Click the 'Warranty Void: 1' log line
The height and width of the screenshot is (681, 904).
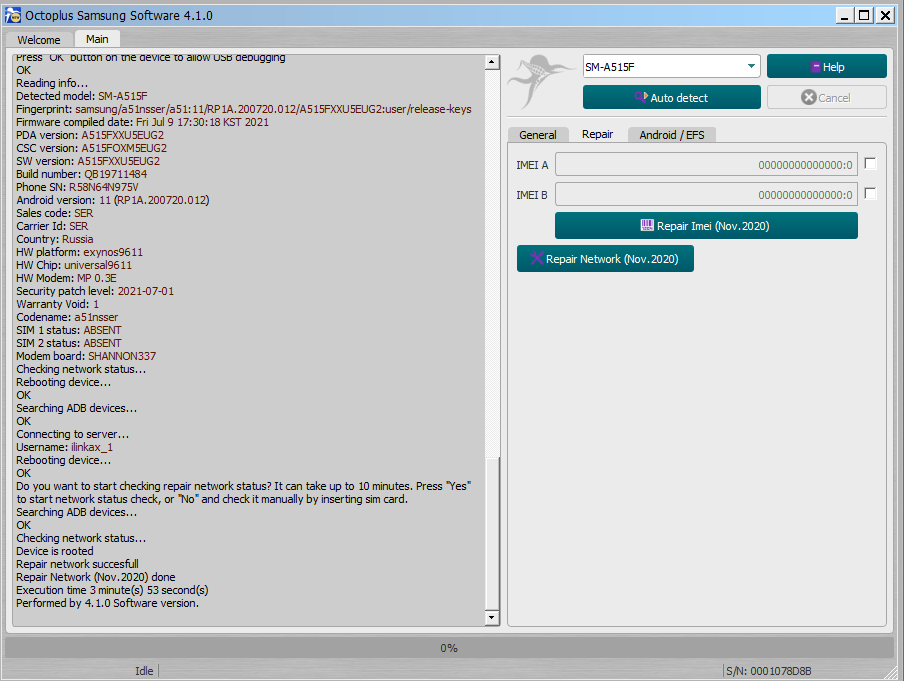click(x=58, y=304)
